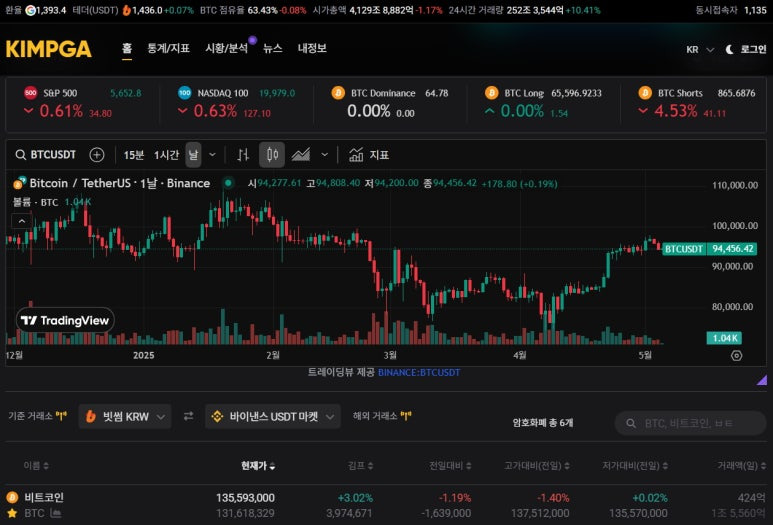Click the 해외 거래소 info icon
Screen dimensions: 773x525
click(406, 416)
